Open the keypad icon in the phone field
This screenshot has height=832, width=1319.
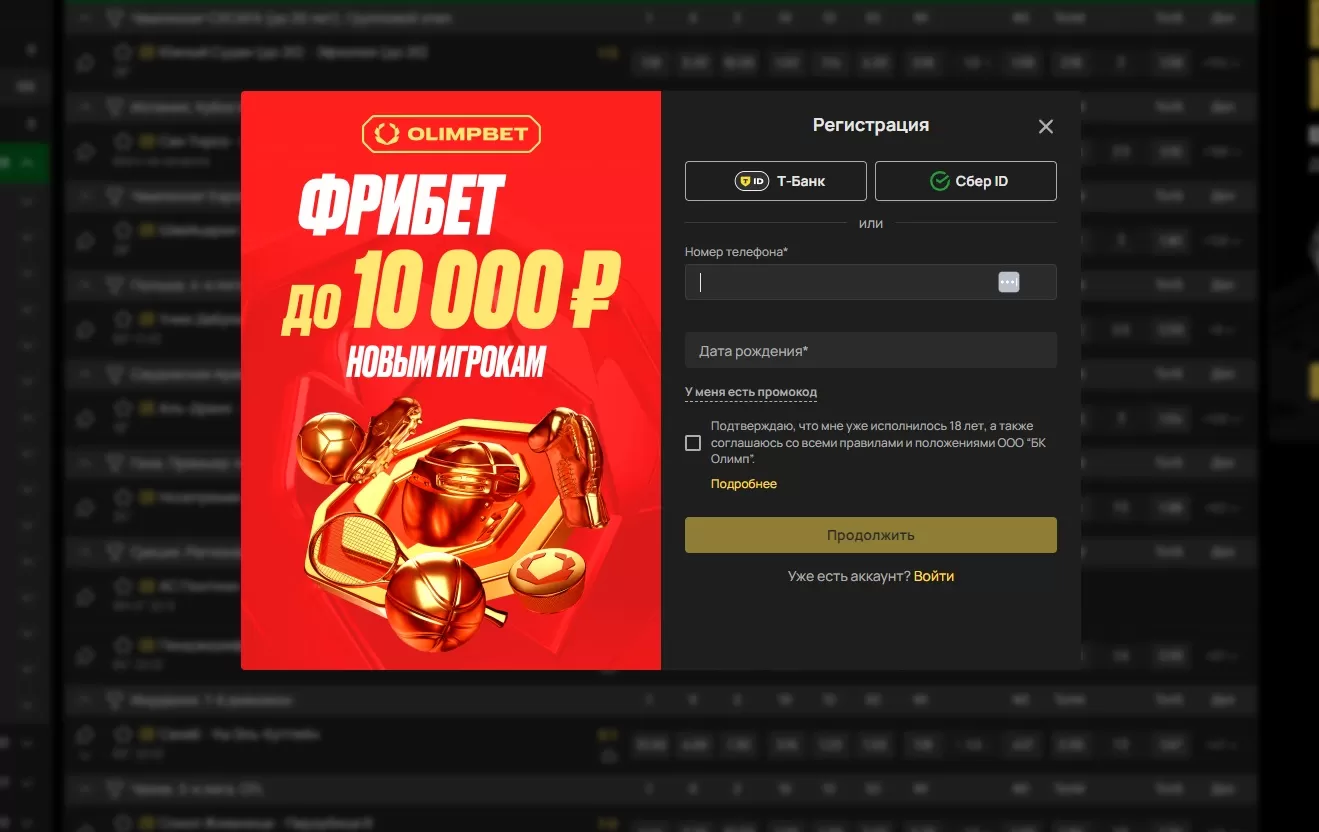click(x=1009, y=282)
